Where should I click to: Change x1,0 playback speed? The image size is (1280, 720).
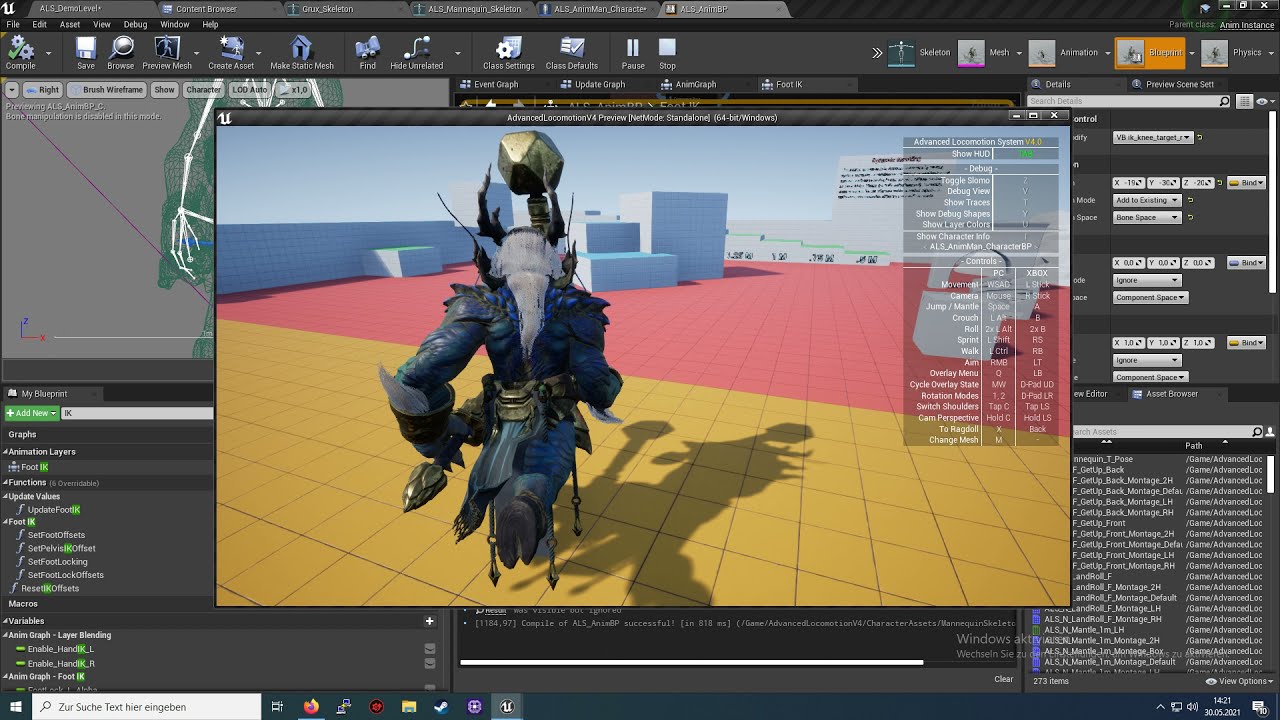tap(293, 90)
